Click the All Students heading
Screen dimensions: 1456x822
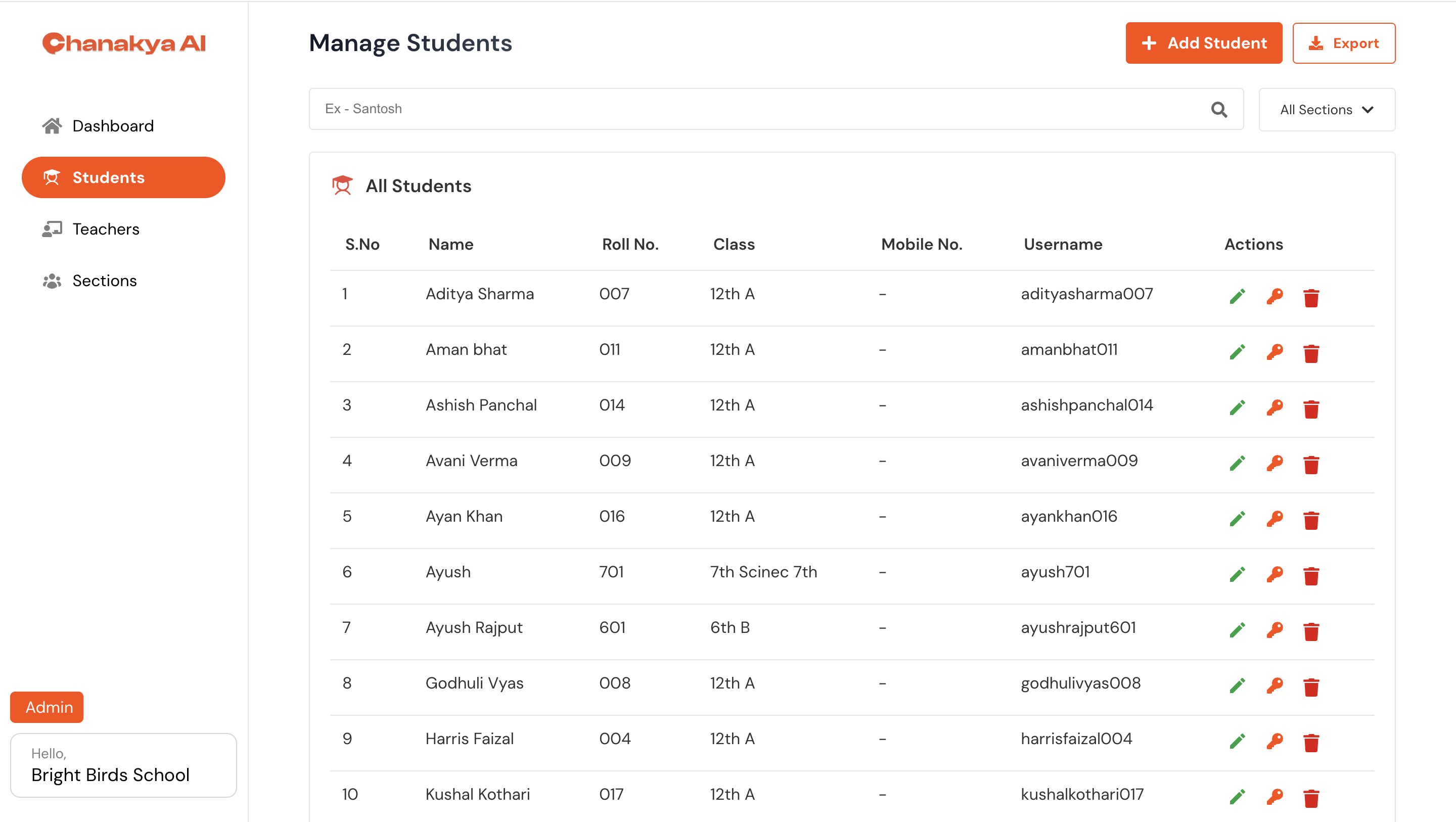[x=418, y=186]
